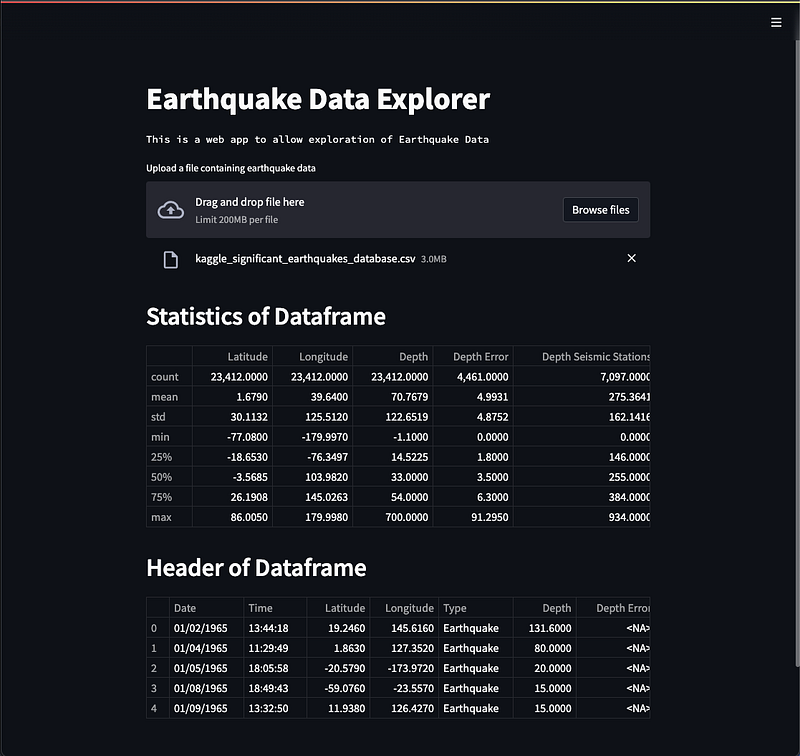Sort statistics table by Depth Error column
Viewport: 800px width, 756px height.
473,356
